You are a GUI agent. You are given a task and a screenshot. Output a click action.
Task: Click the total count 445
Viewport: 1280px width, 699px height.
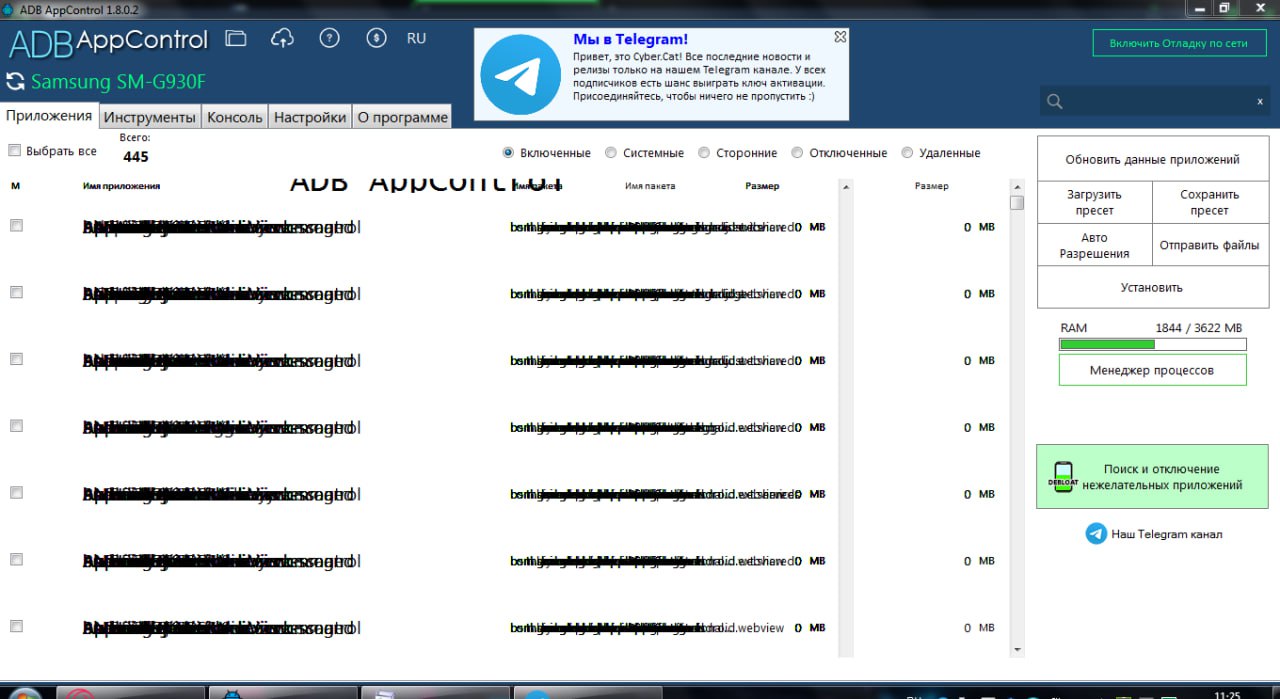135,157
